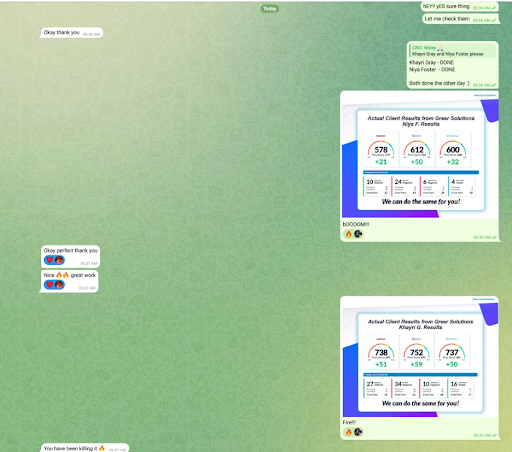Click the reactor avatar next to the Fire!!! fire
The image size is (512, 452).
358,432
